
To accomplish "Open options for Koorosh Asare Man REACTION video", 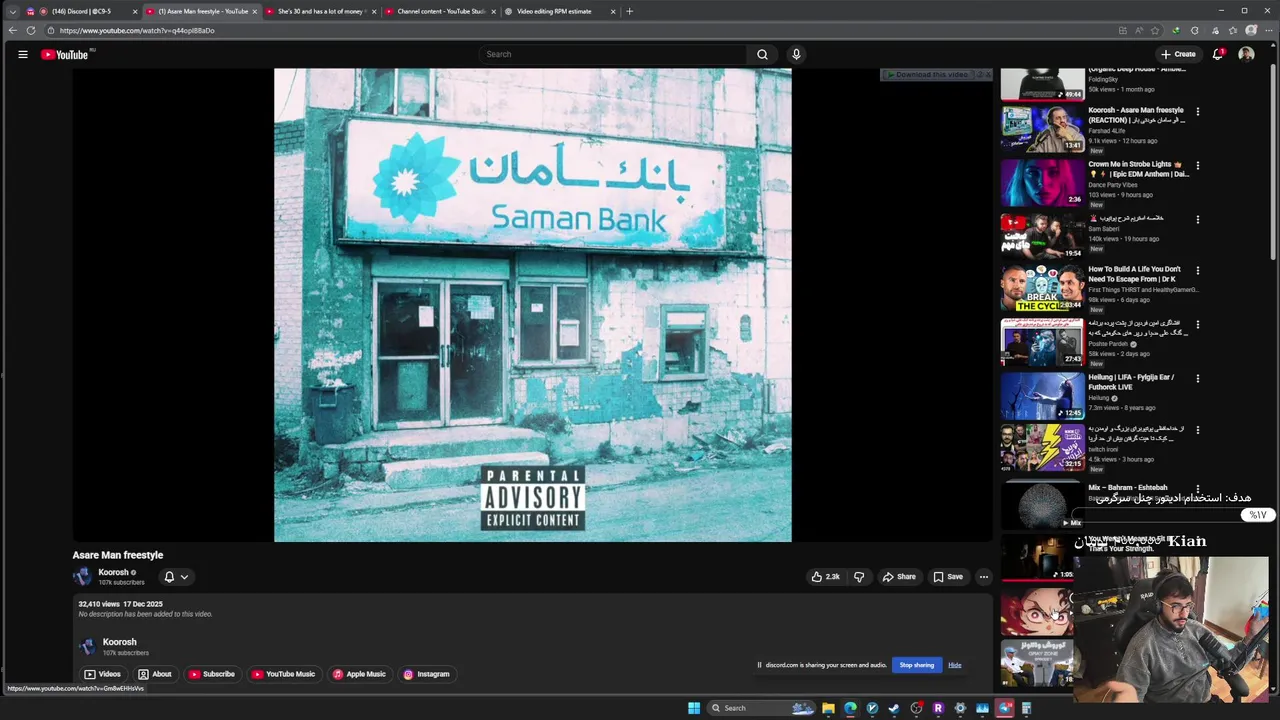I will point(1197,111).
